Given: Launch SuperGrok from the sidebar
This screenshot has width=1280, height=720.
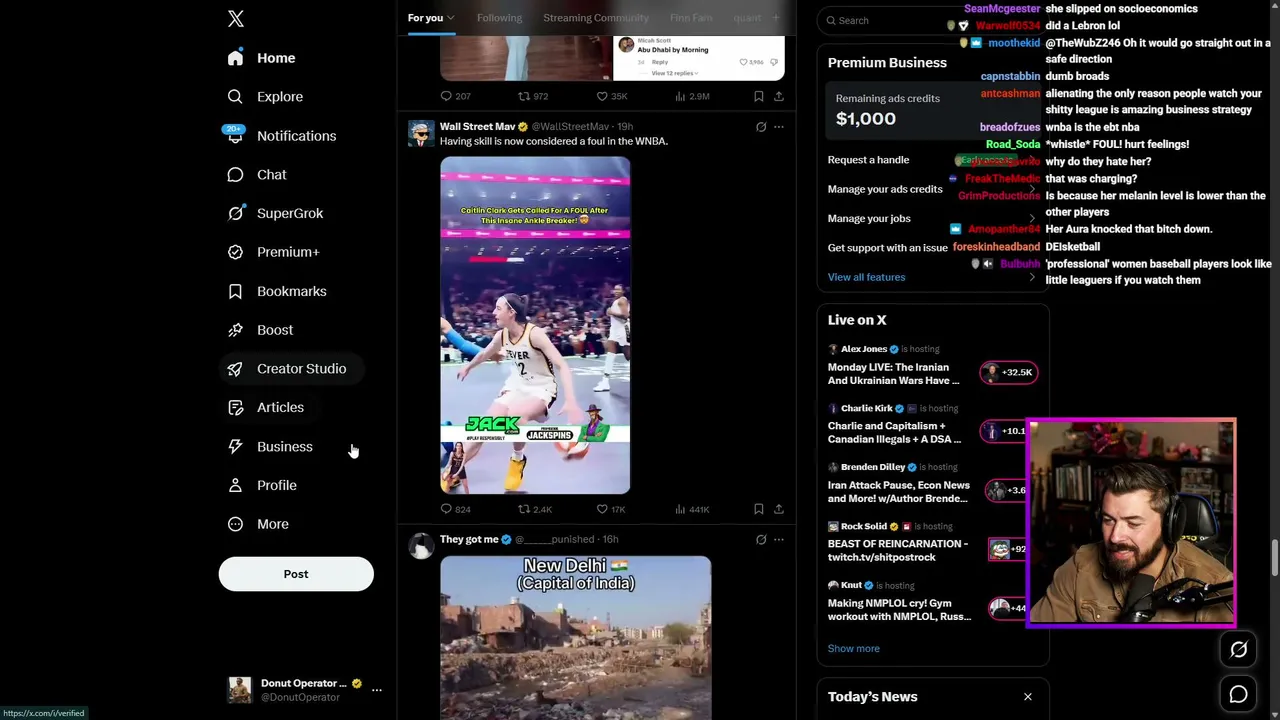Looking at the screenshot, I should 275,213.
